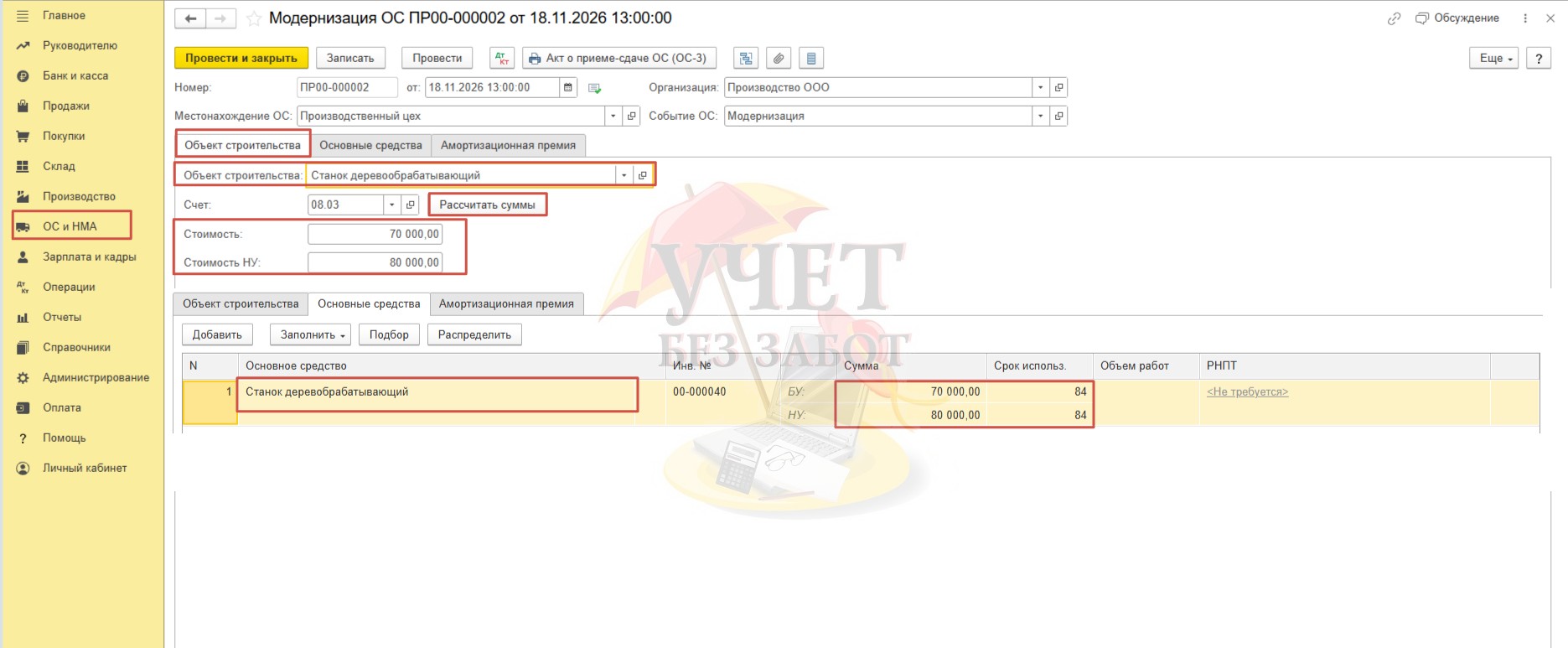Expand the Событие ОС dropdown
The width and height of the screenshot is (1568, 648).
[x=1040, y=116]
